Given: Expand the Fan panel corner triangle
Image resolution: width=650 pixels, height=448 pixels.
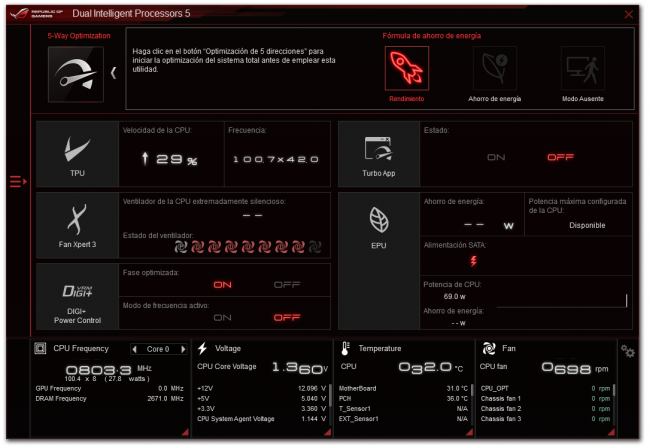Looking at the screenshot, I should click(611, 432).
